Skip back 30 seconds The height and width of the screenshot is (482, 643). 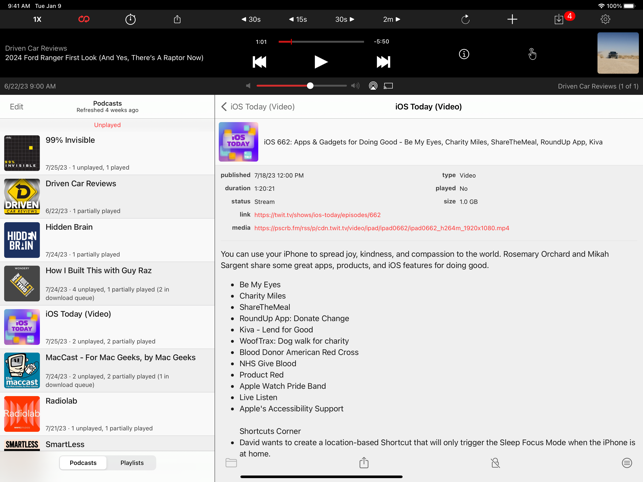251,19
